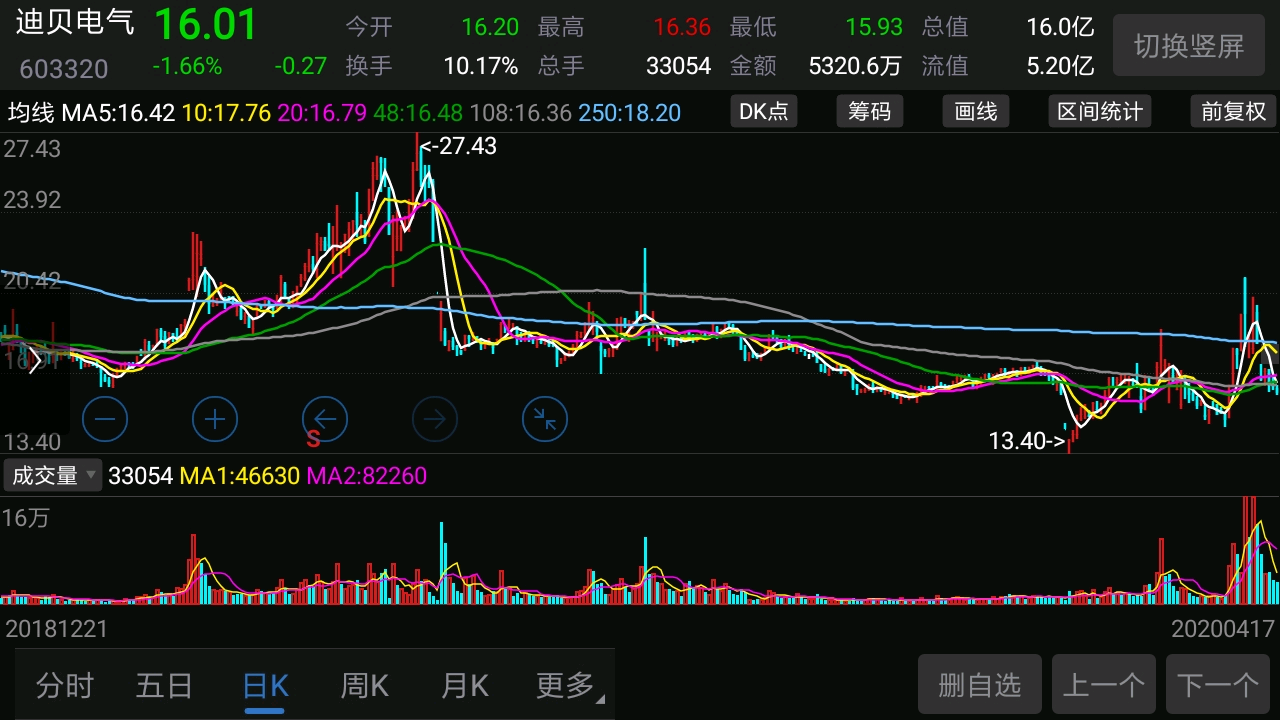Tap the start date 20181221
Image resolution: width=1280 pixels, height=720 pixels.
coord(57,630)
